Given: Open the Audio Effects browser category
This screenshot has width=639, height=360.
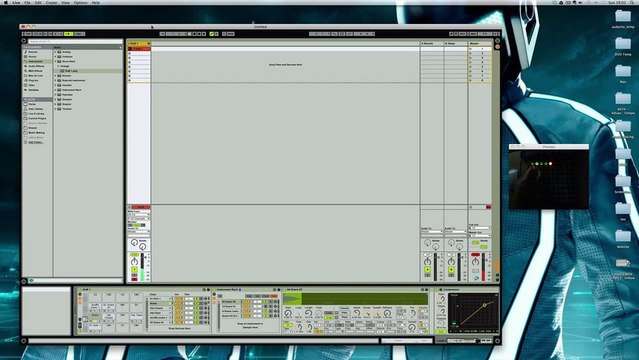Looking at the screenshot, I should click(36, 66).
